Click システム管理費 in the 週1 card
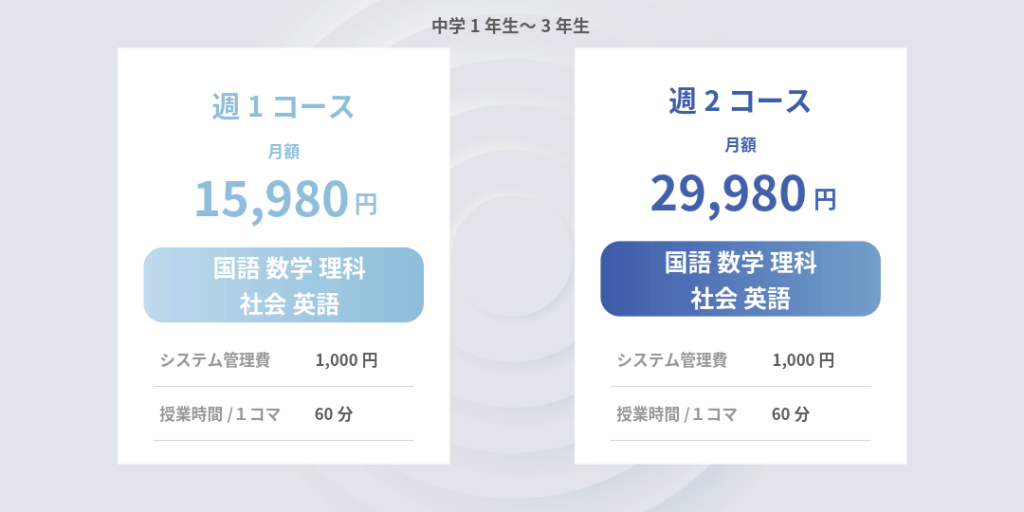The height and width of the screenshot is (512, 1024). point(214,360)
